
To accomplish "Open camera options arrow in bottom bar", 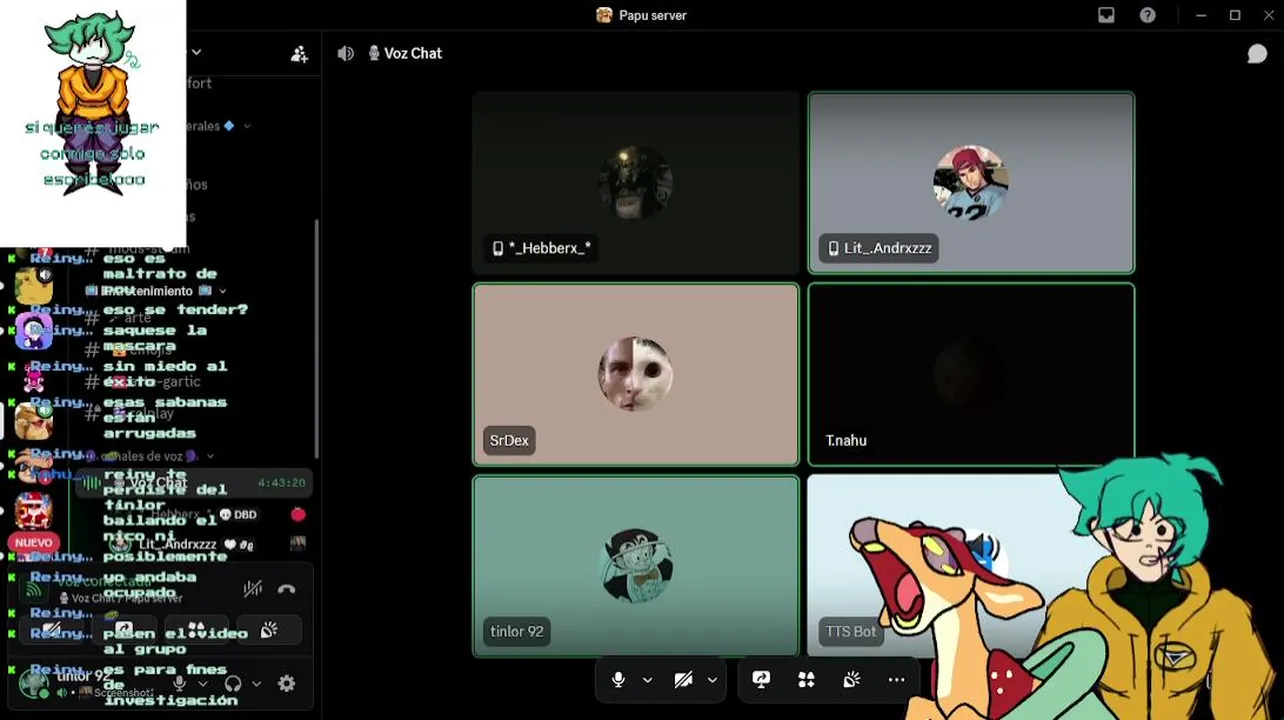I will [712, 680].
